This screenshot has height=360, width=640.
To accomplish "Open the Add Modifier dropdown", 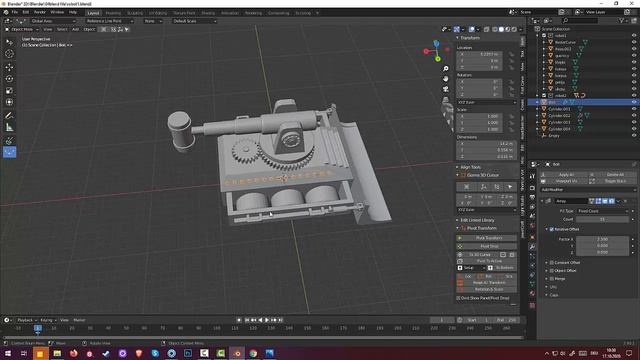I will pyautogui.click(x=588, y=190).
